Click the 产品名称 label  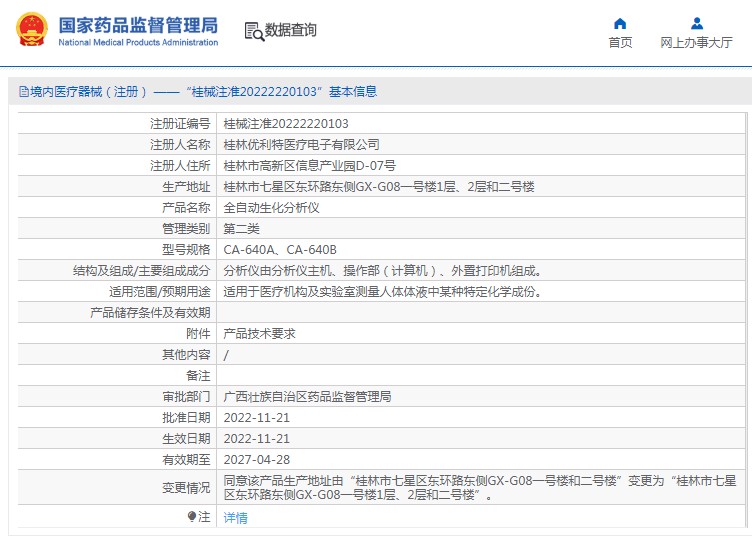[186, 208]
